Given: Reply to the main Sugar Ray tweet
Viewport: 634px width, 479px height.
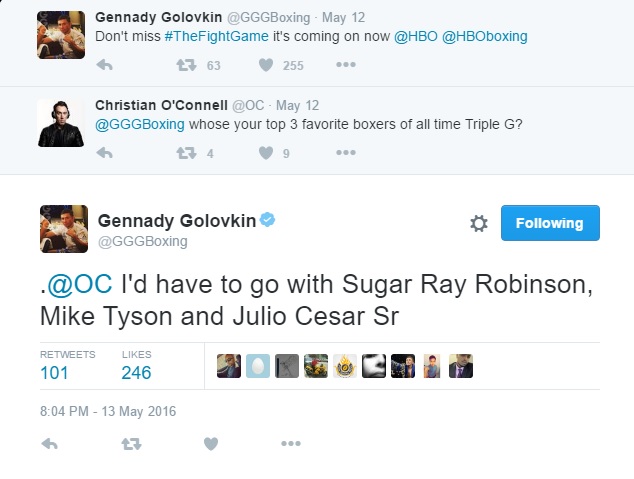Looking at the screenshot, I should [49, 443].
